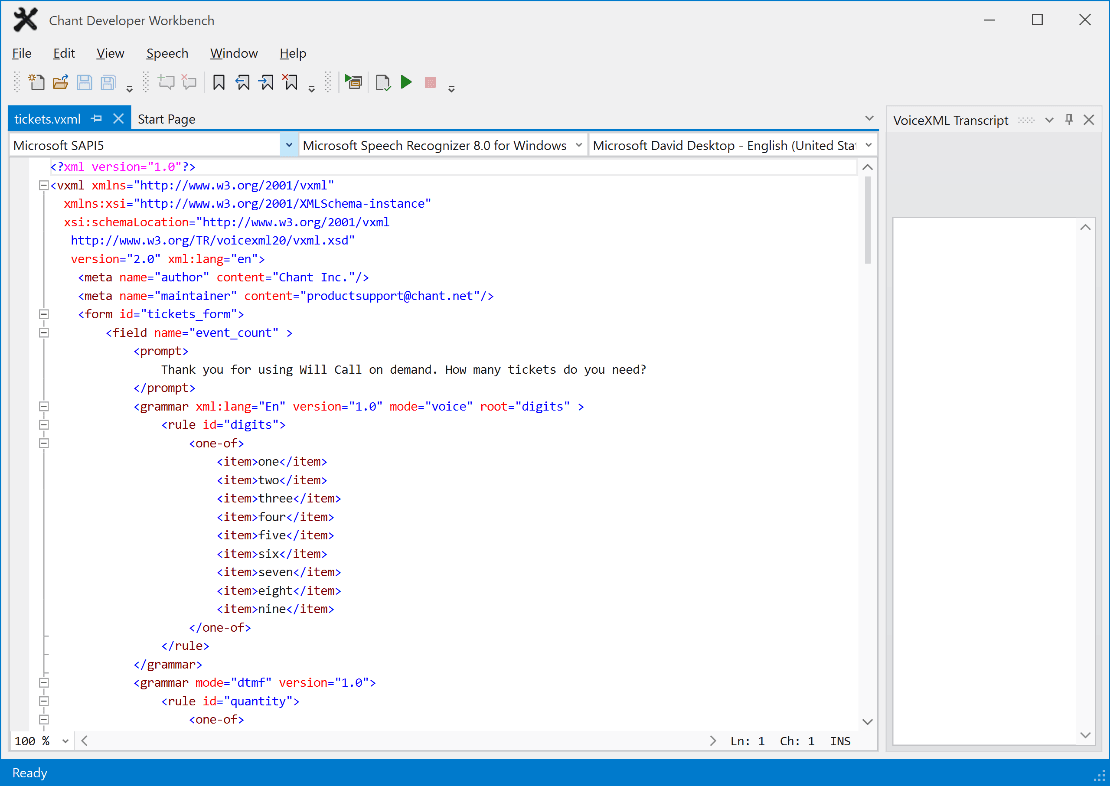Click the Save file icon
This screenshot has width=1110, height=786.
[x=84, y=82]
